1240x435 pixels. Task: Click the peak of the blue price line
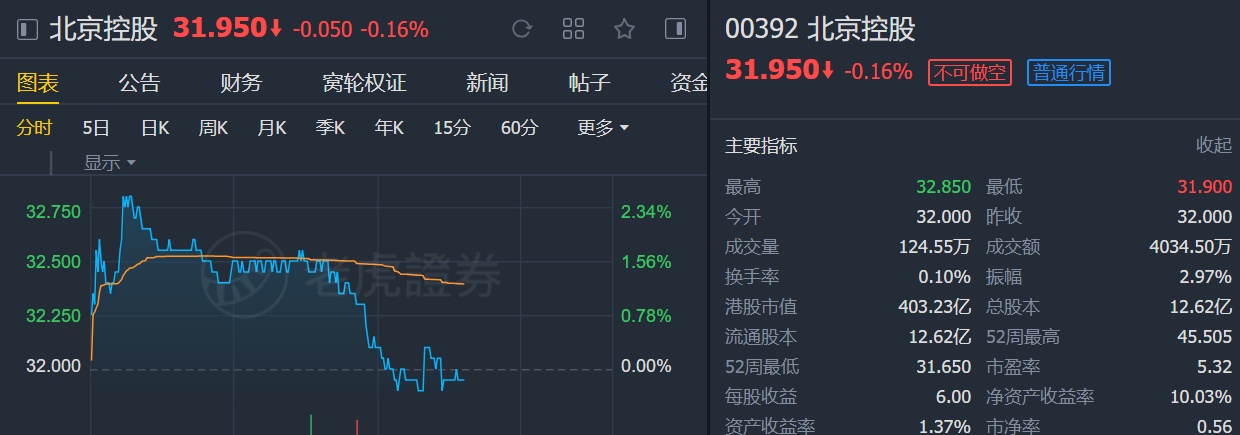pos(127,197)
